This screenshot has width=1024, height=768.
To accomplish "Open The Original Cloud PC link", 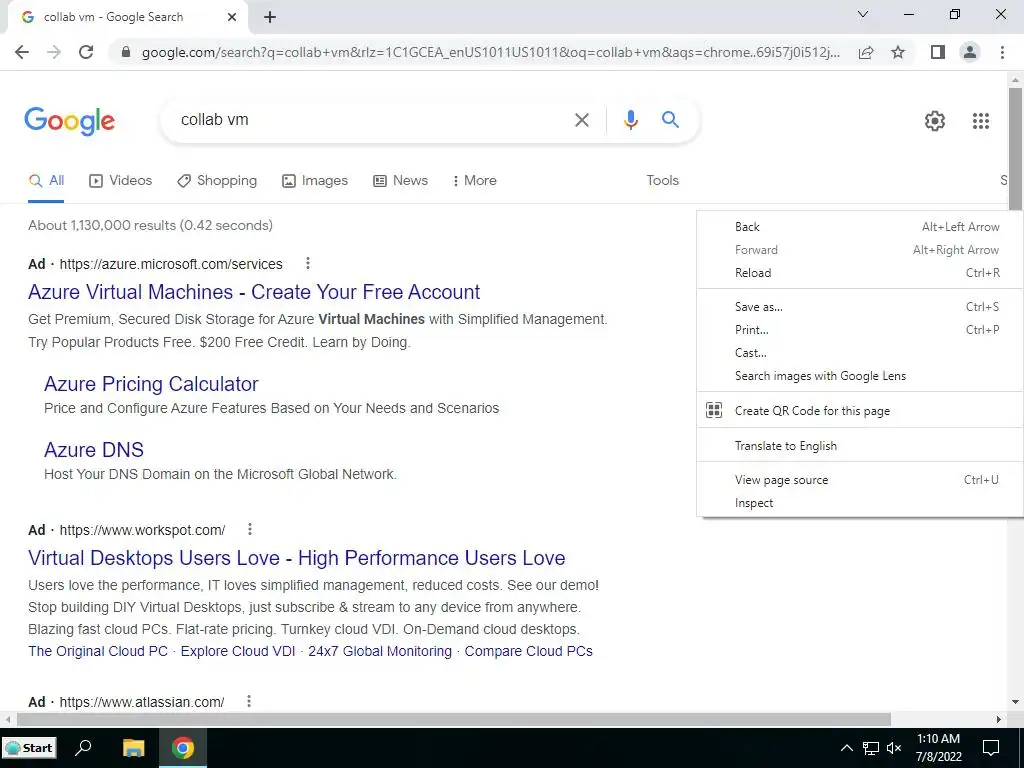I will [98, 651].
